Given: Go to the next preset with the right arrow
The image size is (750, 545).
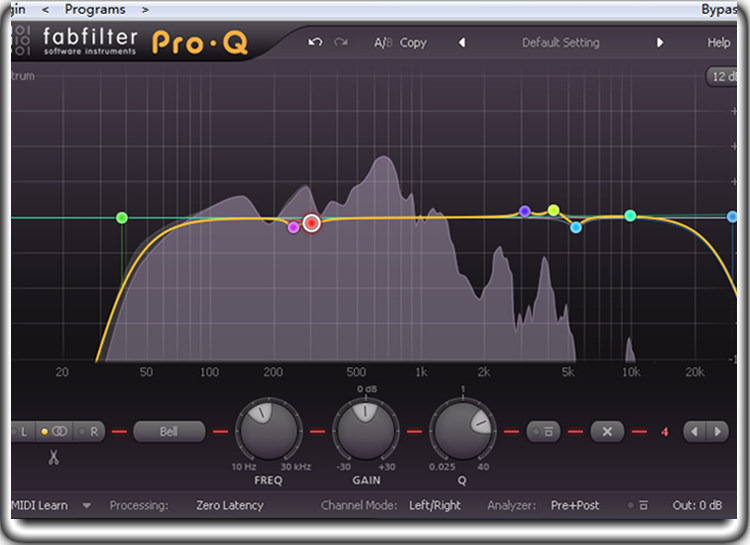Looking at the screenshot, I should coord(660,43).
